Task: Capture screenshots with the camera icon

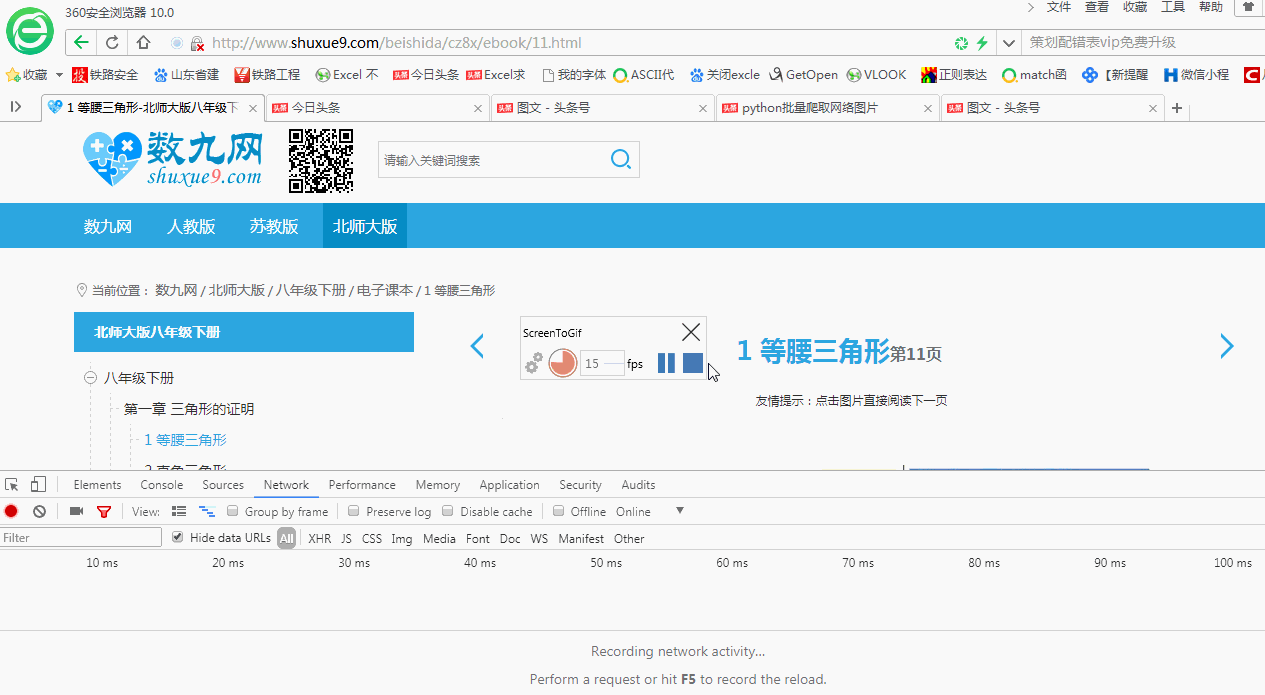Action: tap(76, 511)
